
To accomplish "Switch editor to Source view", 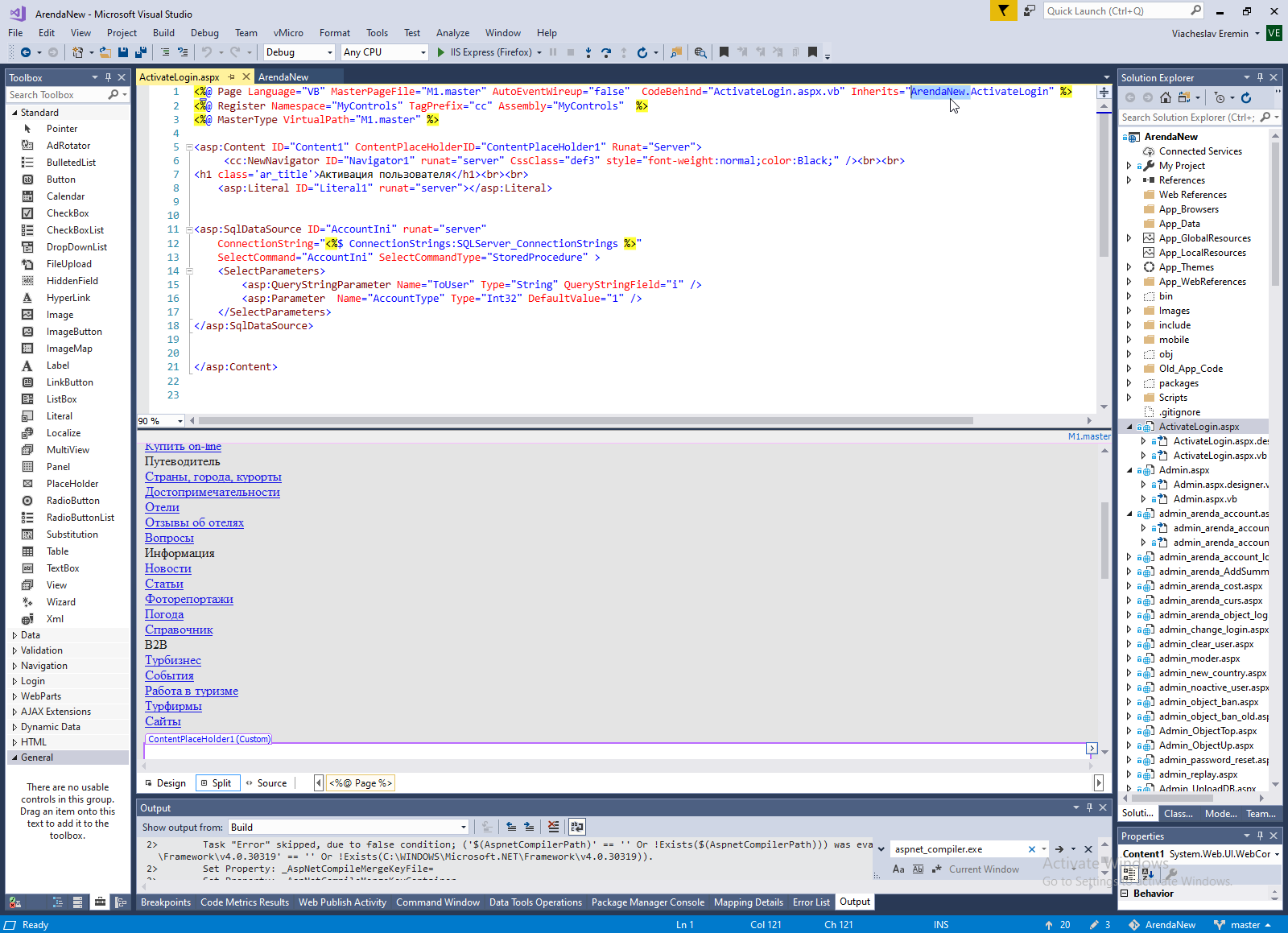I will click(x=266, y=783).
